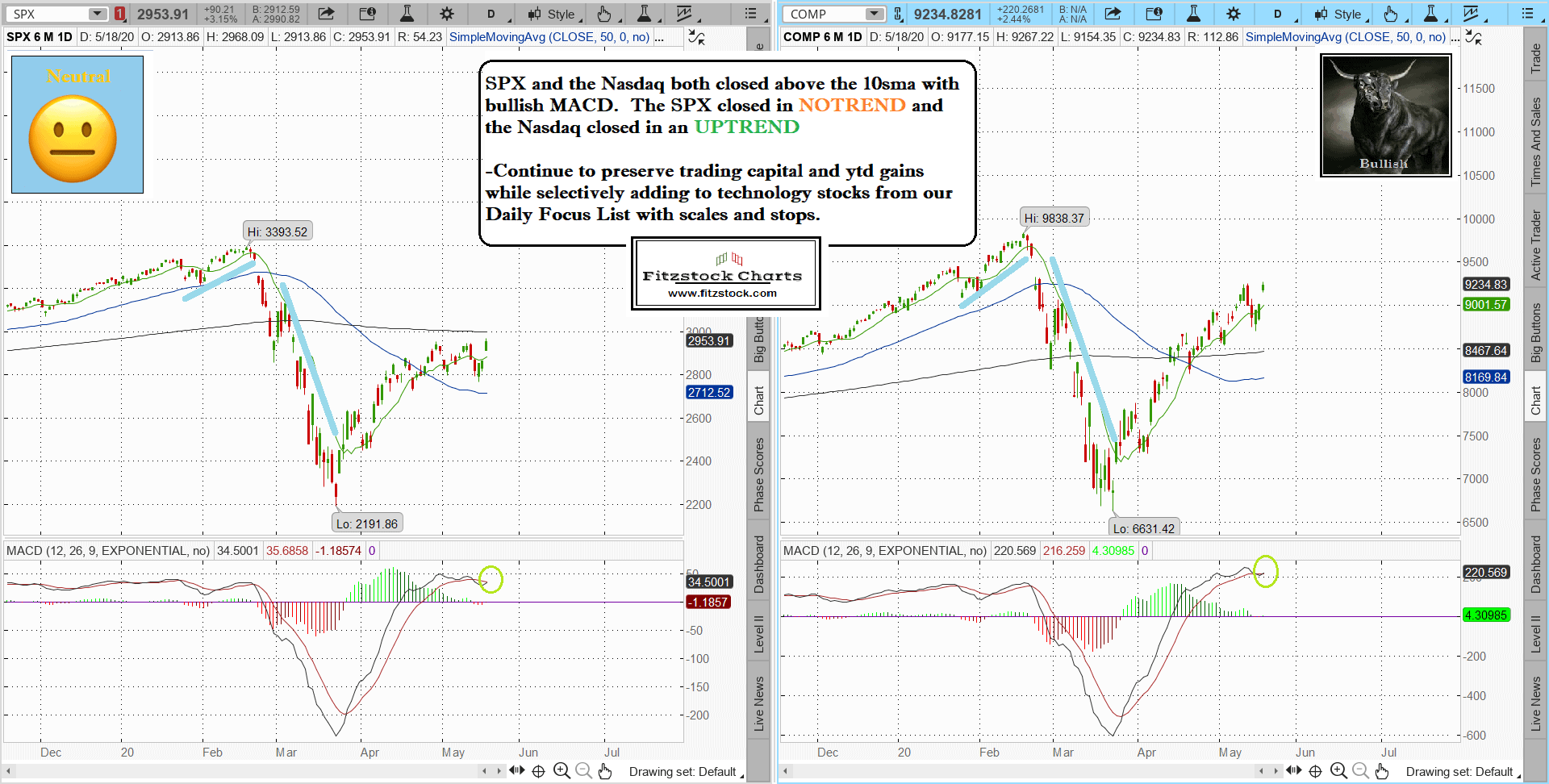Open chart settings gear on COMP chart
The width and height of the screenshot is (1549, 784).
point(1233,14)
